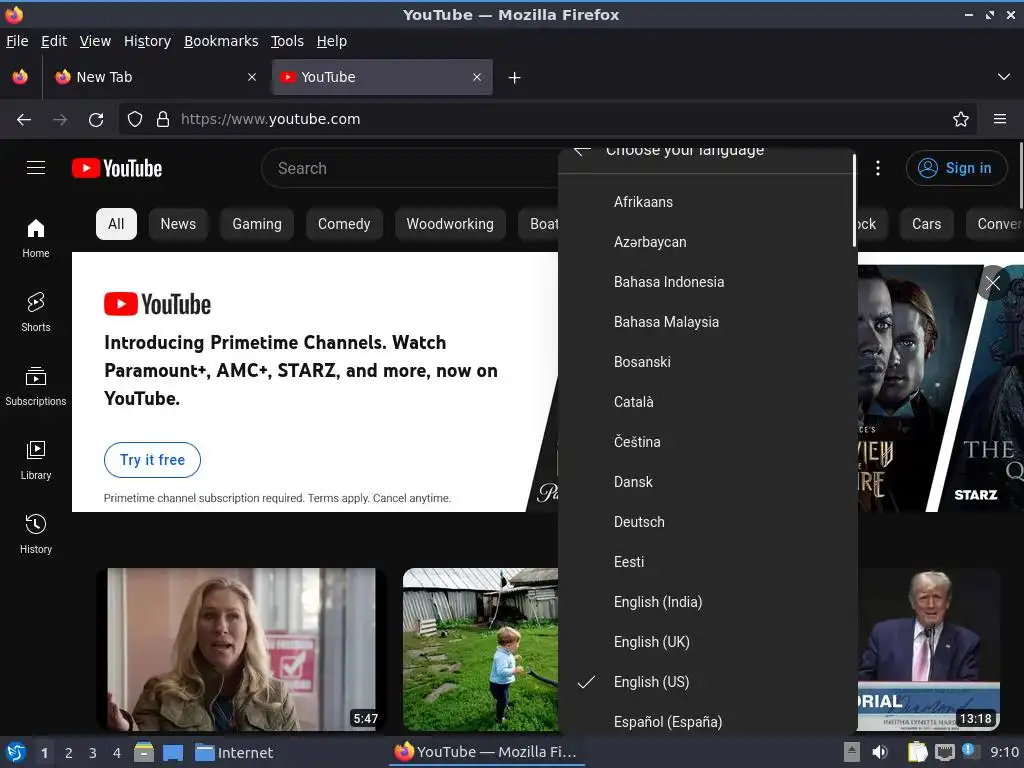Select Azərbaycan language
The width and height of the screenshot is (1024, 768).
(706, 242)
